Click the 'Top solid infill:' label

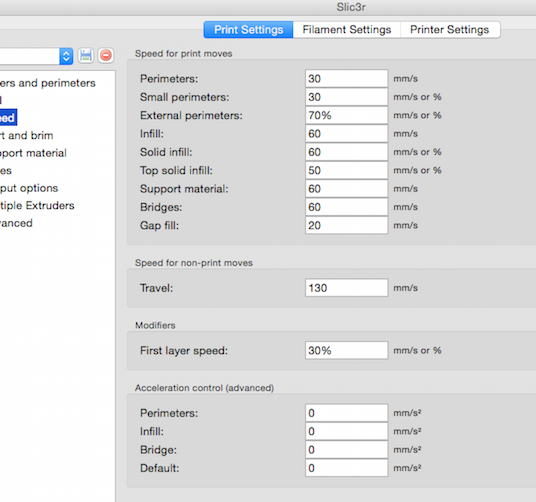click(x=176, y=171)
